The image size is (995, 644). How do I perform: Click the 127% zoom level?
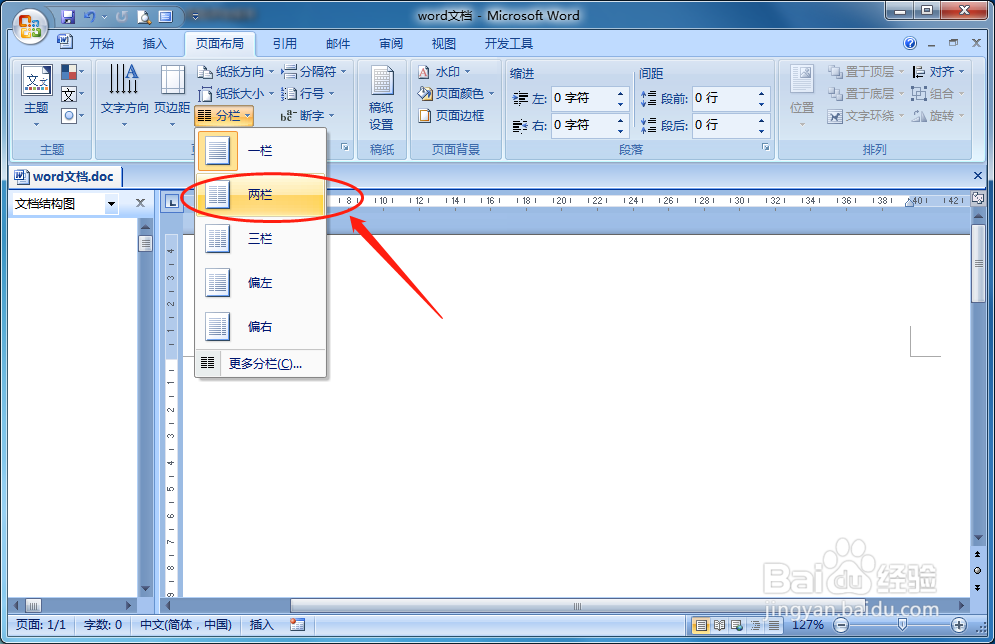[807, 626]
